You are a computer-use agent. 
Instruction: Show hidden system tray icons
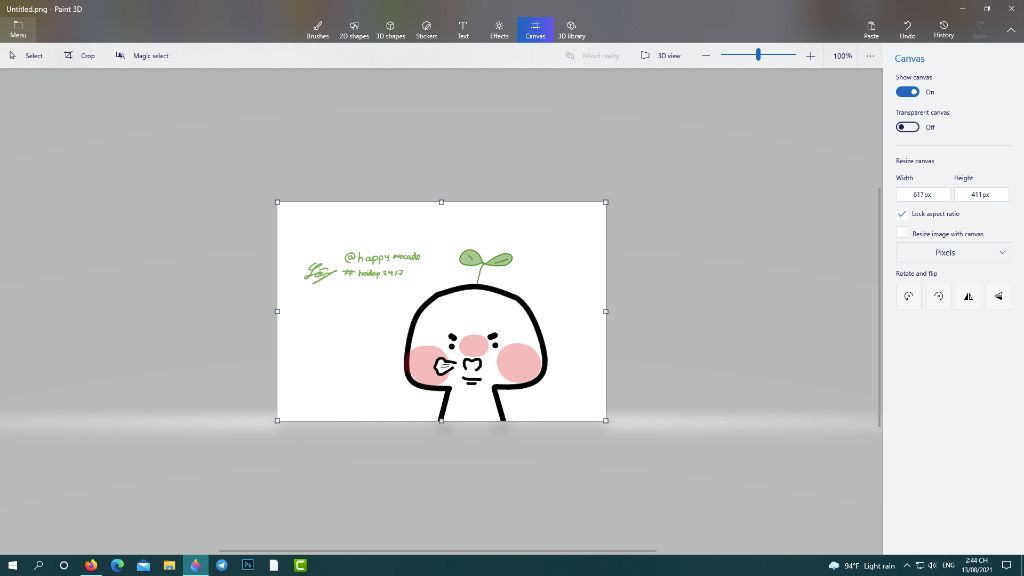(907, 566)
